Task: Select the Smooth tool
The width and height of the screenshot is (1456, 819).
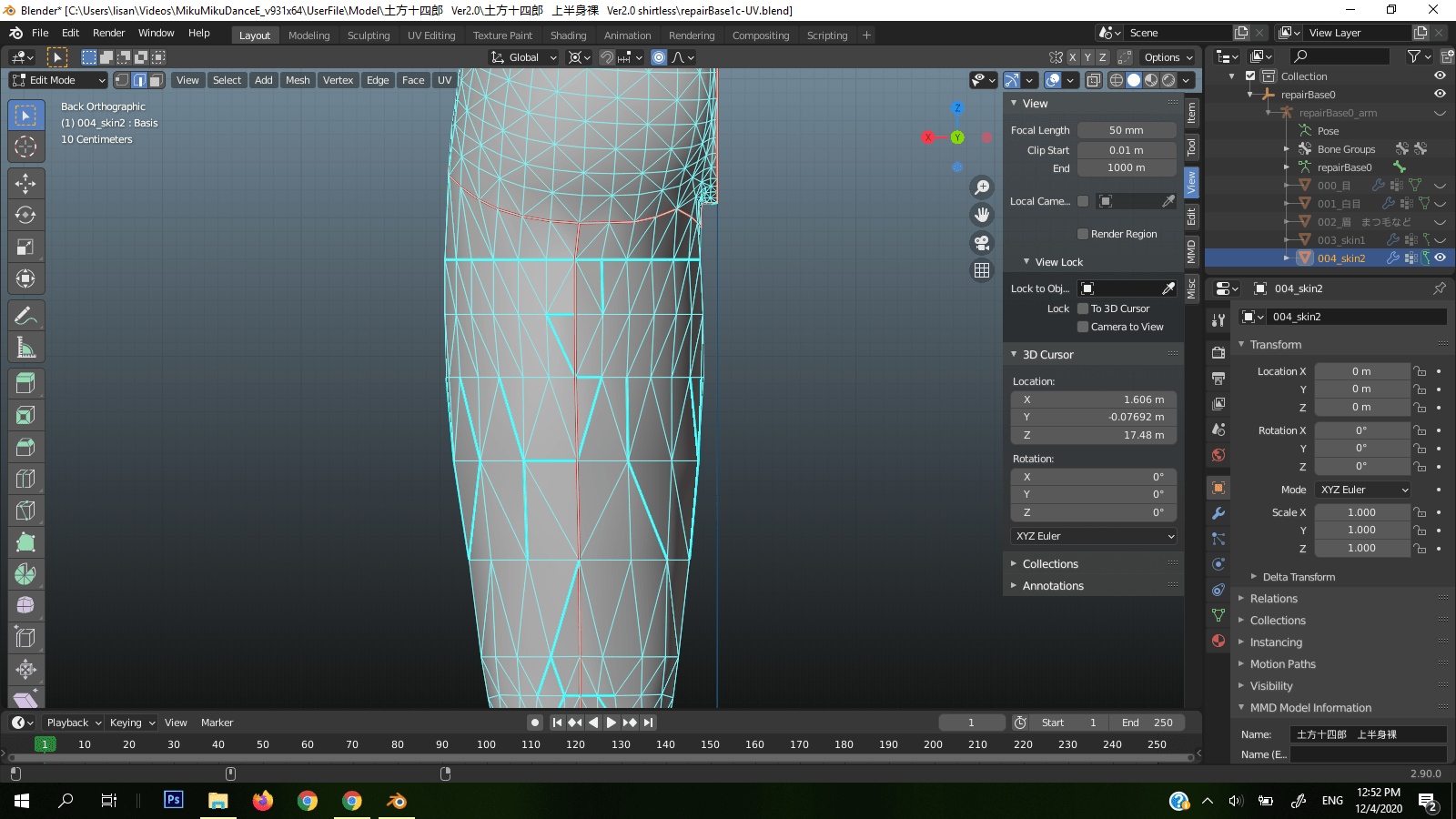Action: (25, 606)
